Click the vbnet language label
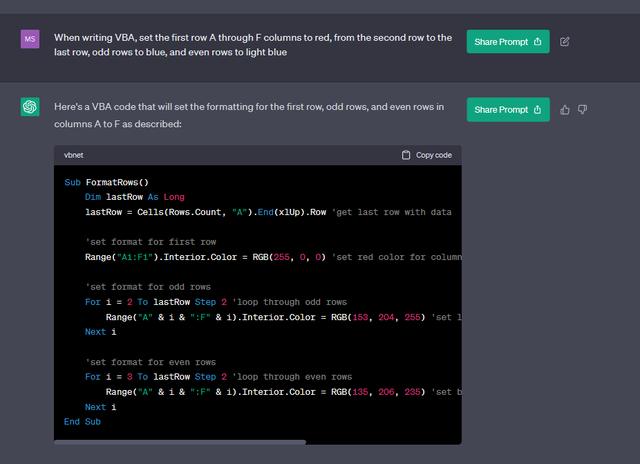Image resolution: width=640 pixels, height=464 pixels. (x=74, y=155)
